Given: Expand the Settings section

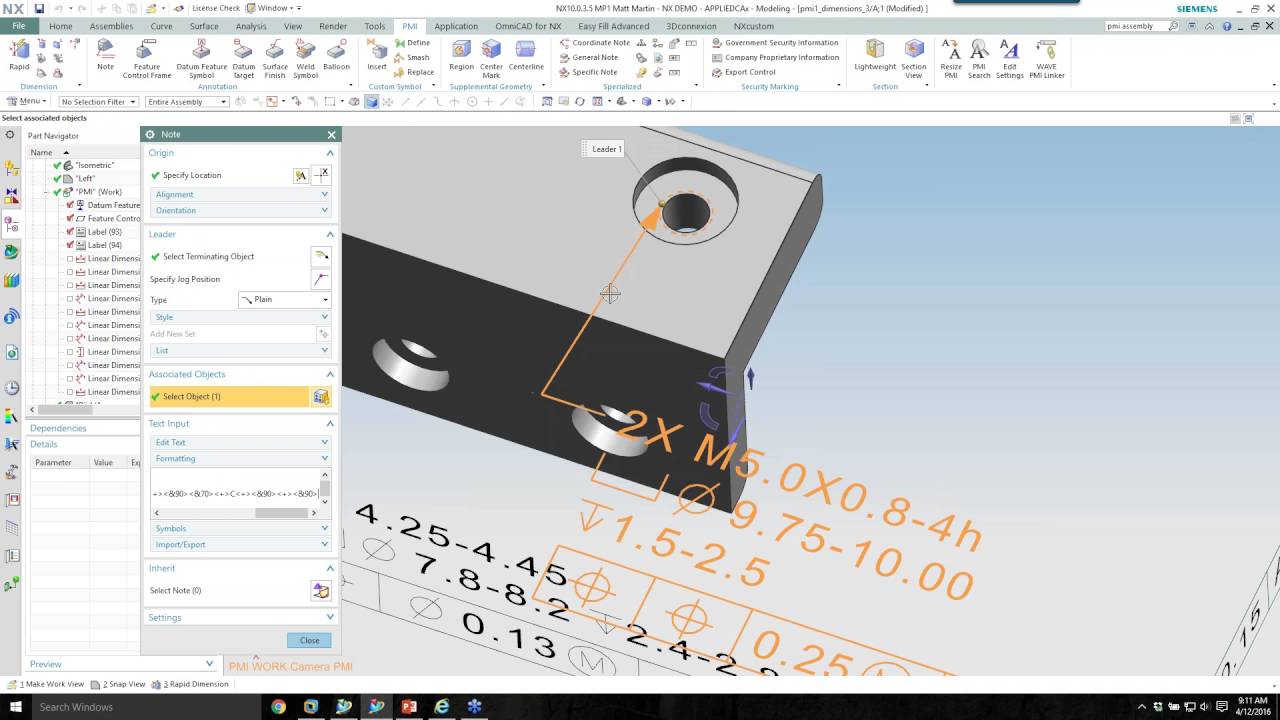Looking at the screenshot, I should tap(240, 617).
